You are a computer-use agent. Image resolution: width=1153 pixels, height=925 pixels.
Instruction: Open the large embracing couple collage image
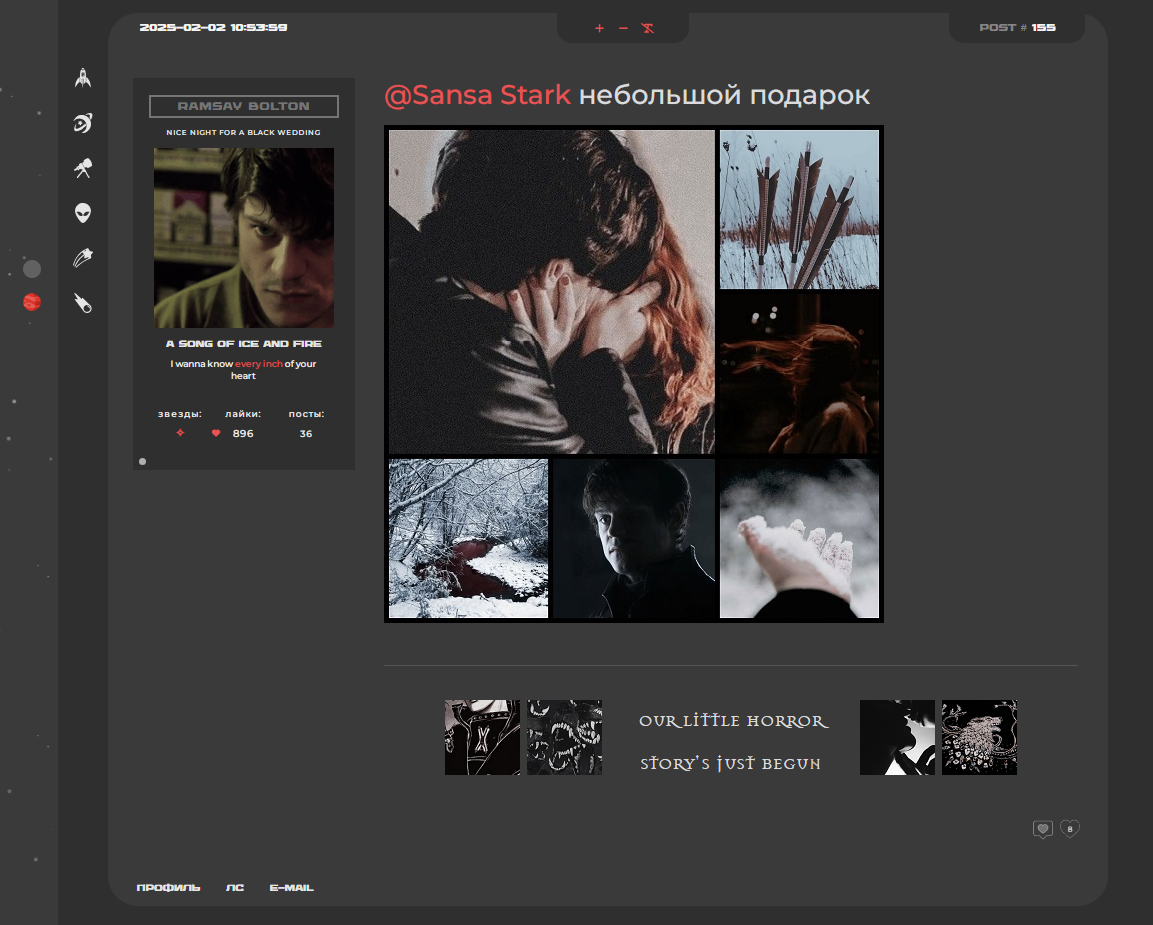point(551,292)
